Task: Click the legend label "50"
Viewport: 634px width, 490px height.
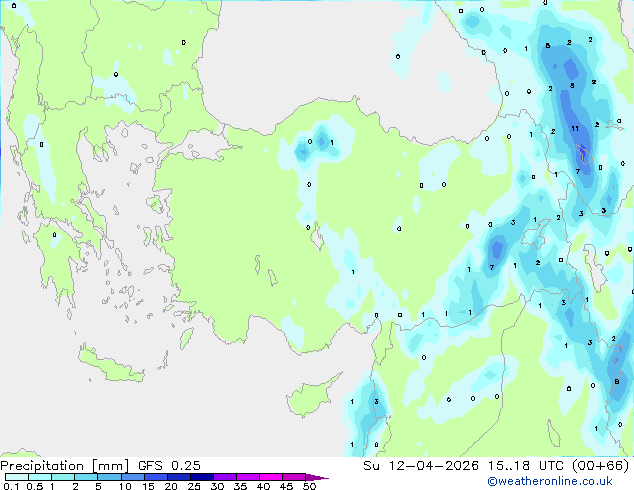Action: 309,486
